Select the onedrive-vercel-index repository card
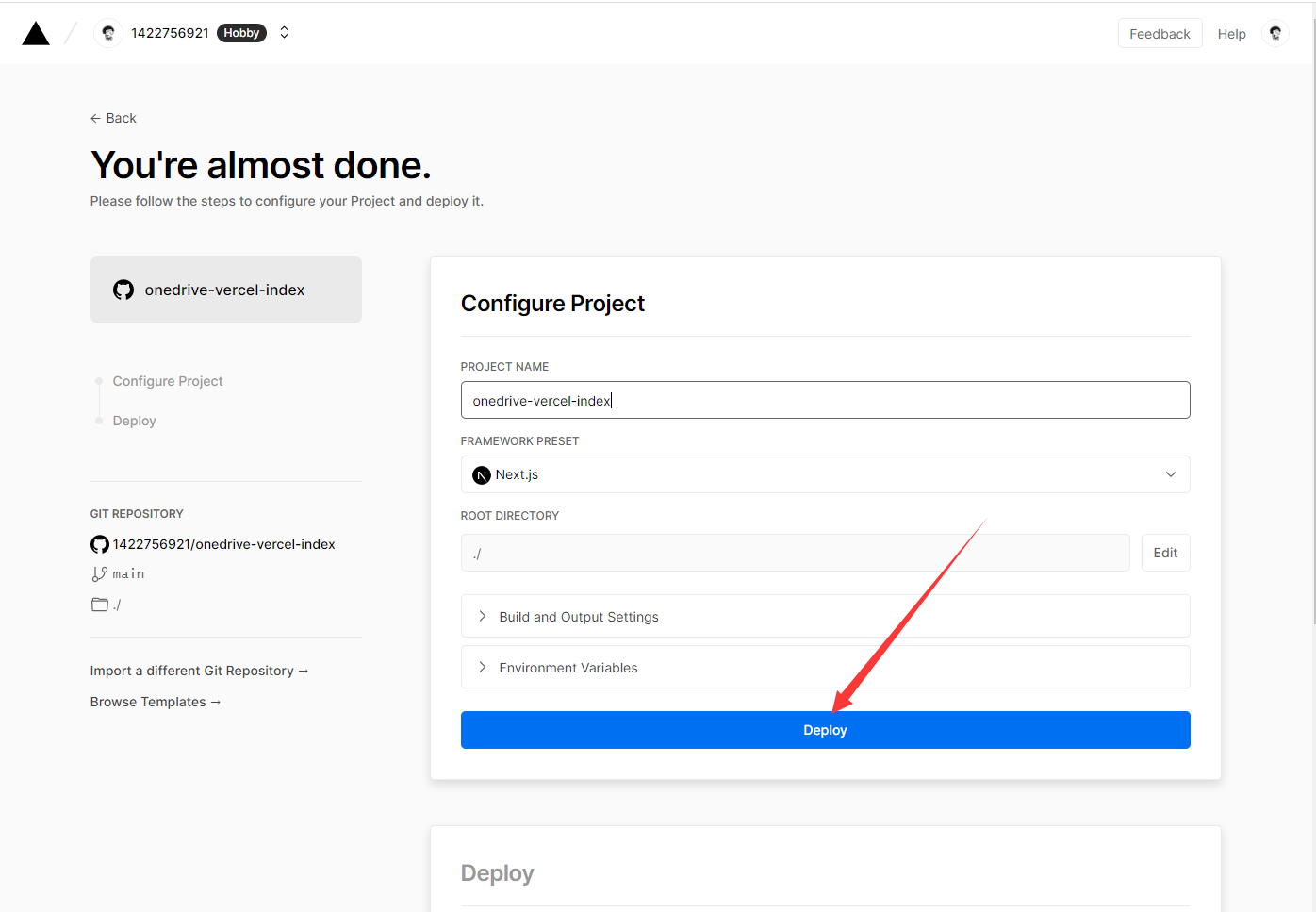This screenshot has width=1316, height=912. pyautogui.click(x=226, y=290)
